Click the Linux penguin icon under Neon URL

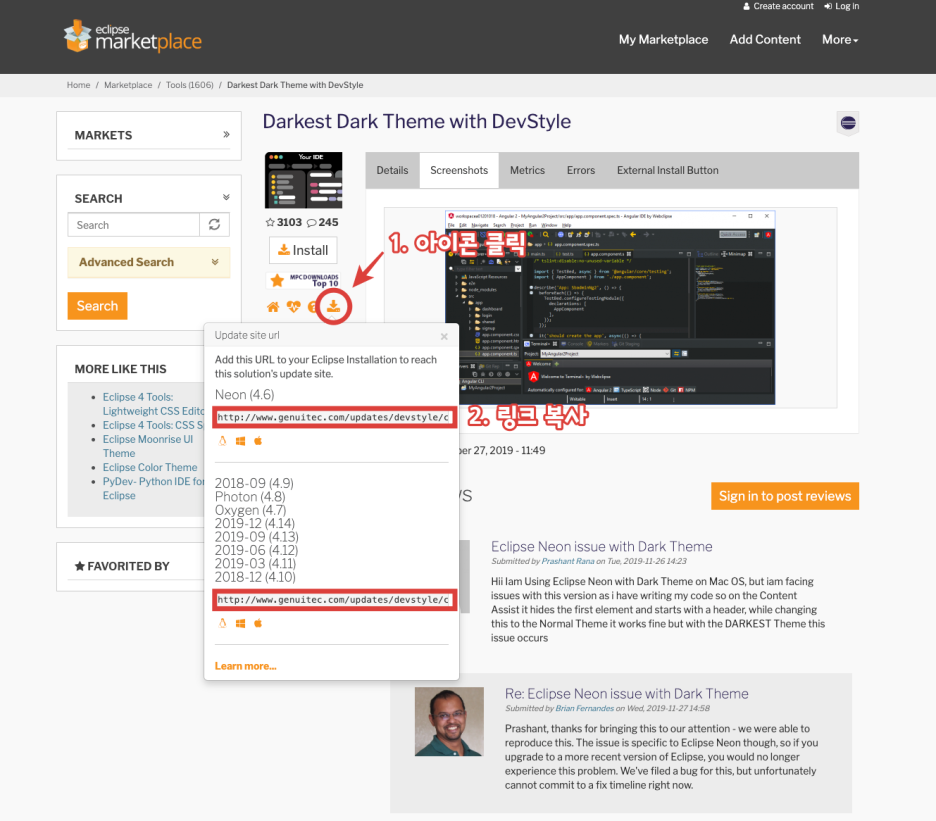pos(222,440)
